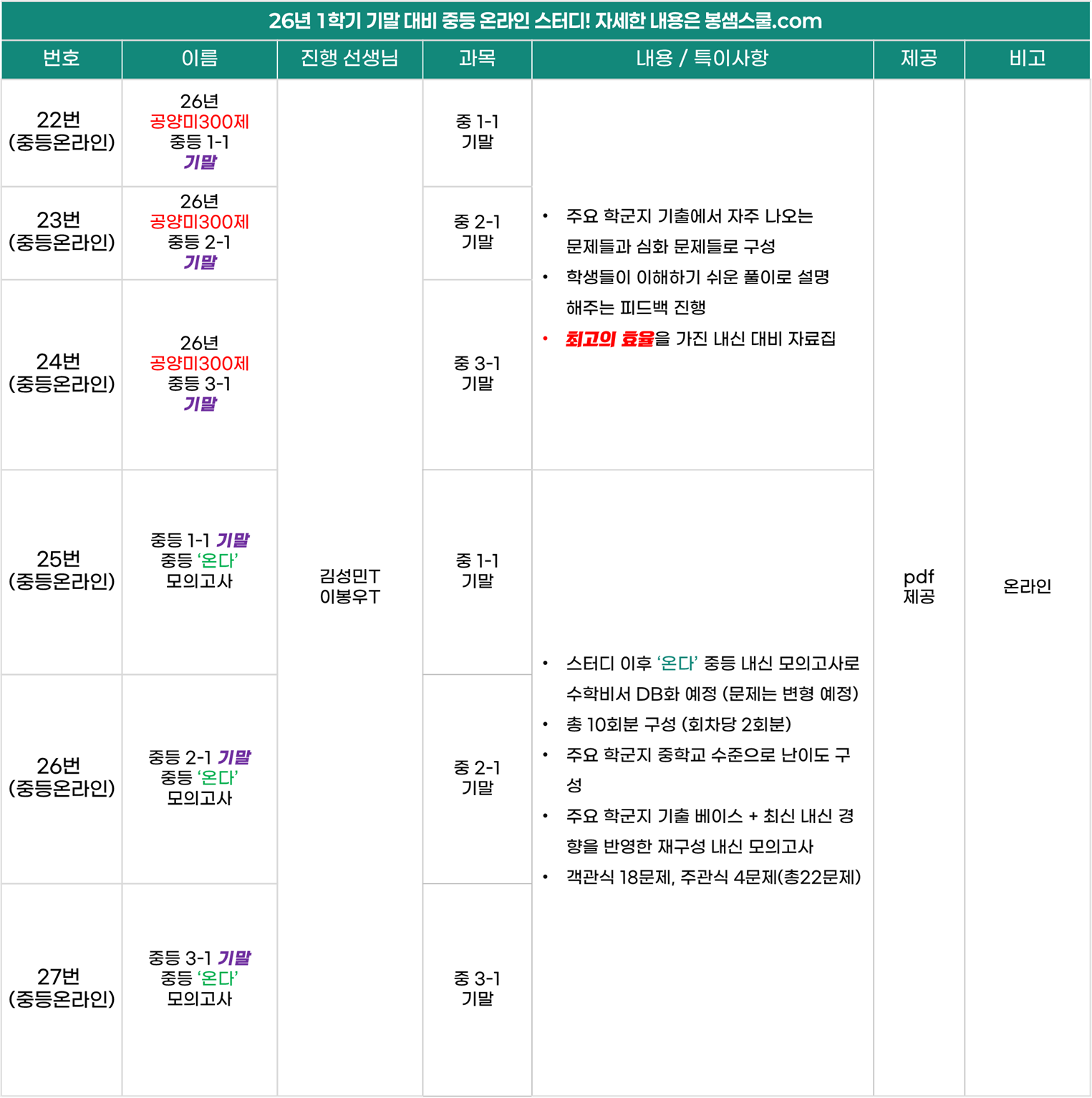Click the 23번 (중등온라인) cell
Image resolution: width=1092 pixels, height=1098 pixels.
[x=62, y=233]
